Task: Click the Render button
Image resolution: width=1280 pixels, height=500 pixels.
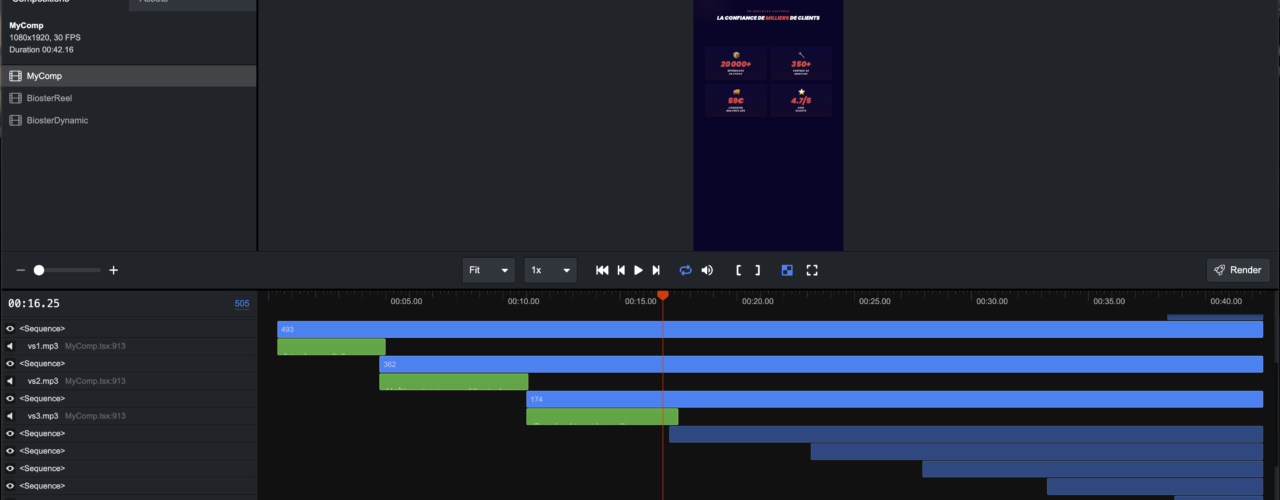Action: pos(1238,270)
